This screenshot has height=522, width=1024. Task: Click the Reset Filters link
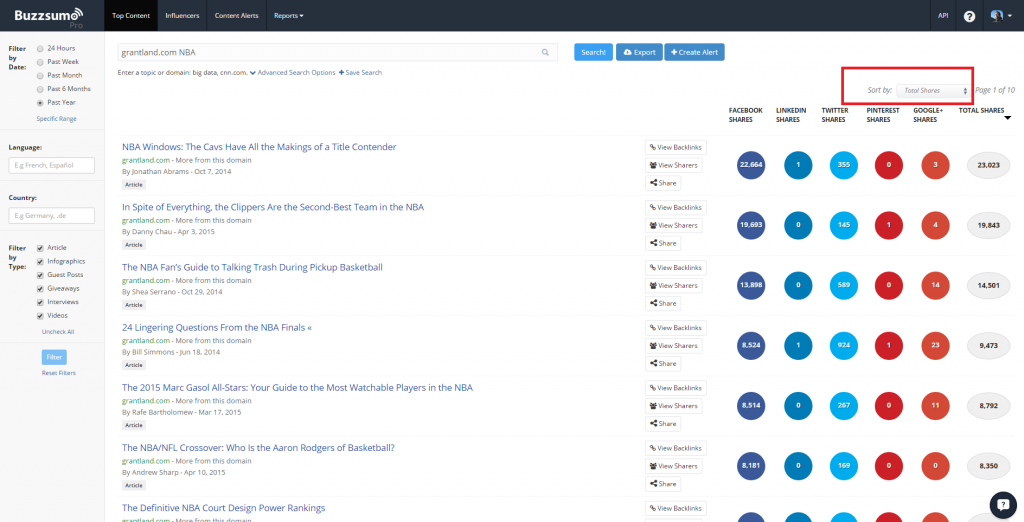58,373
